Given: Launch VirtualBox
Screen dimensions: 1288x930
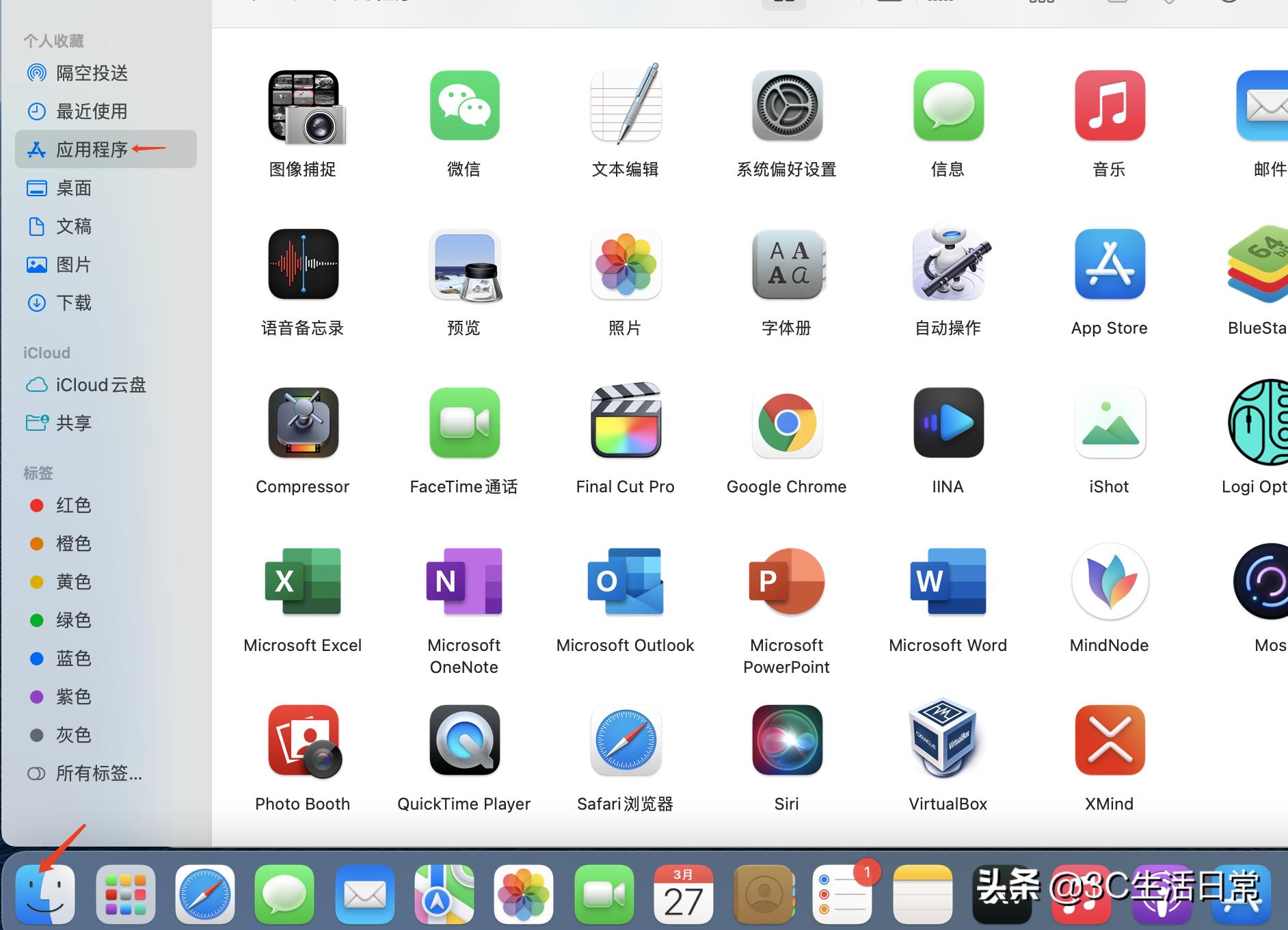Looking at the screenshot, I should pos(948,741).
